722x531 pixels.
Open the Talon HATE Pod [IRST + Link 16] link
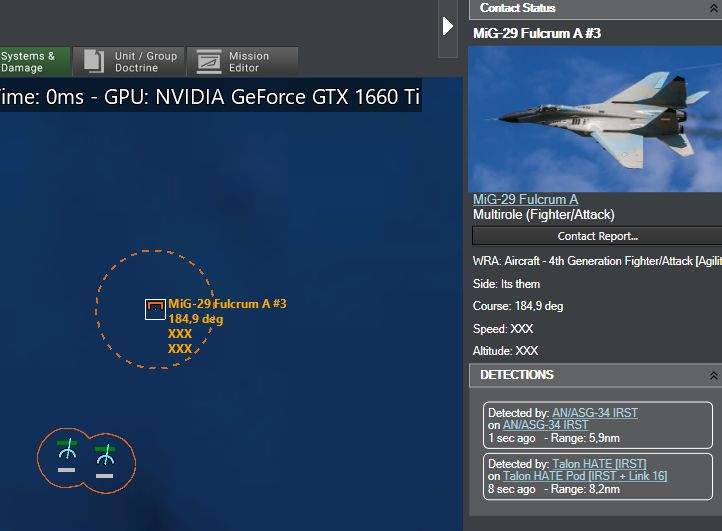pyautogui.click(x=585, y=476)
